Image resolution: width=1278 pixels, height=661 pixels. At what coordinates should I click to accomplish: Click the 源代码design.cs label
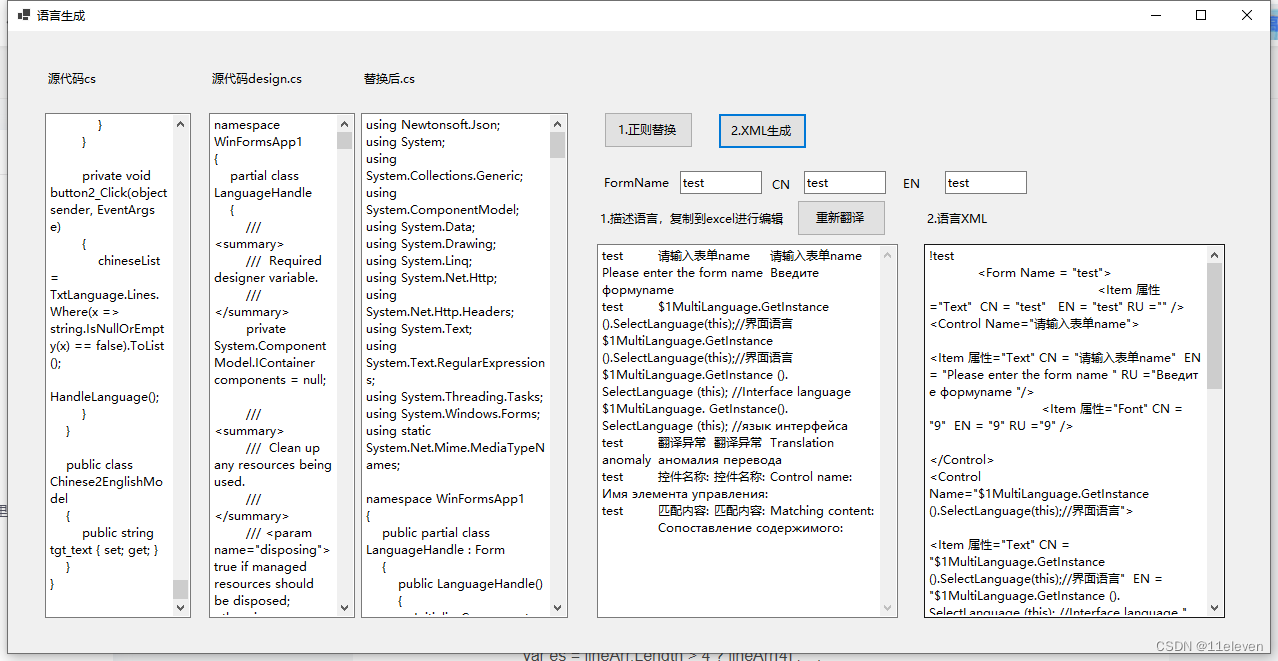pos(257,79)
